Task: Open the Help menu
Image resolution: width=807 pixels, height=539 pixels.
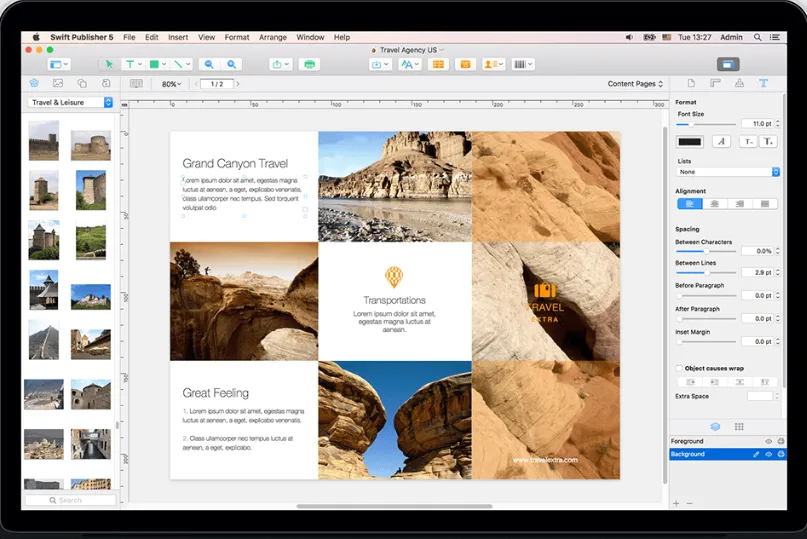Action: pos(342,37)
